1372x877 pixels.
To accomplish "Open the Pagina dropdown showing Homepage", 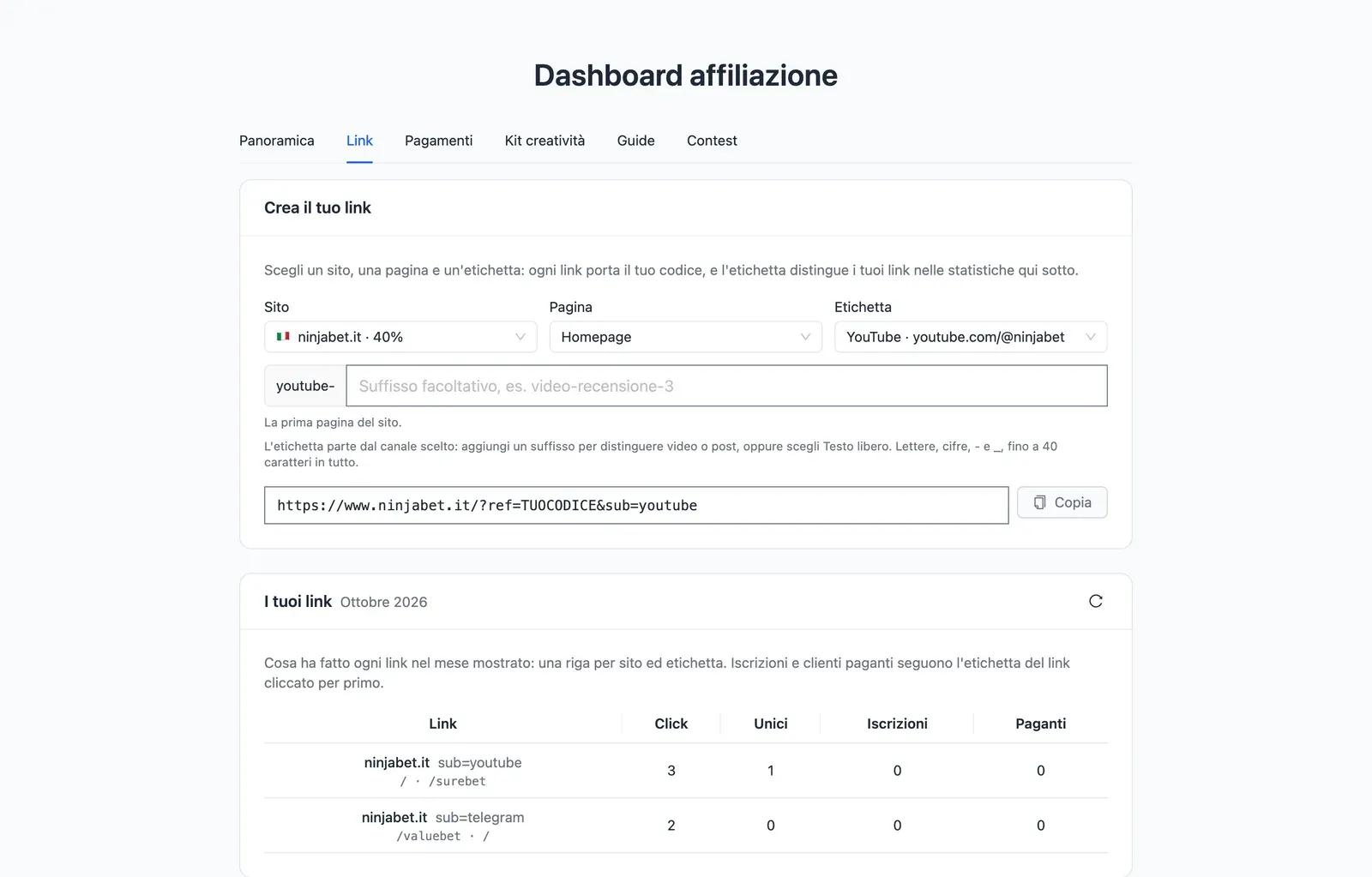I will [x=685, y=337].
